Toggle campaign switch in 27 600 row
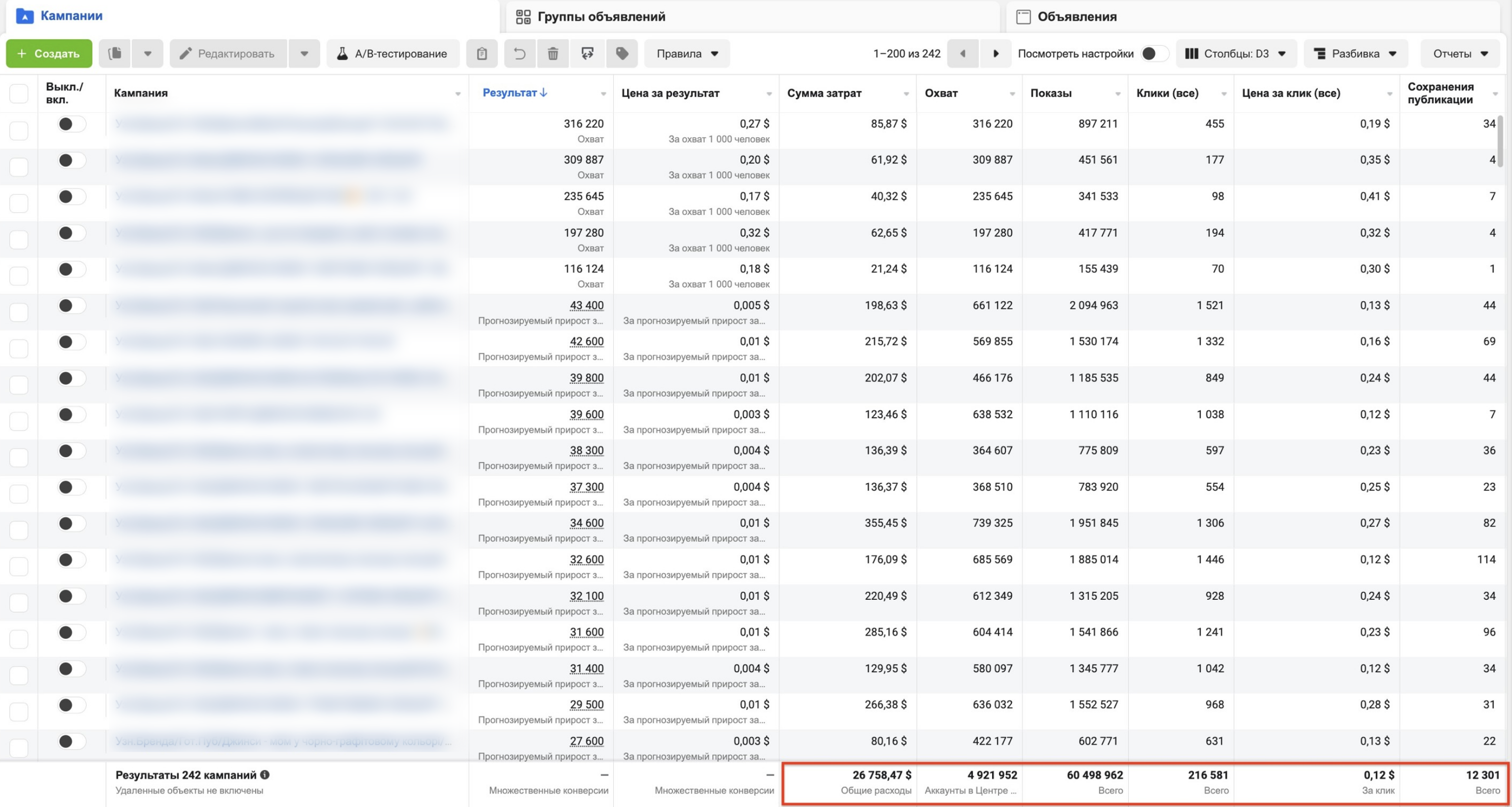Viewport: 1512px width, 807px height. pyautogui.click(x=72, y=741)
